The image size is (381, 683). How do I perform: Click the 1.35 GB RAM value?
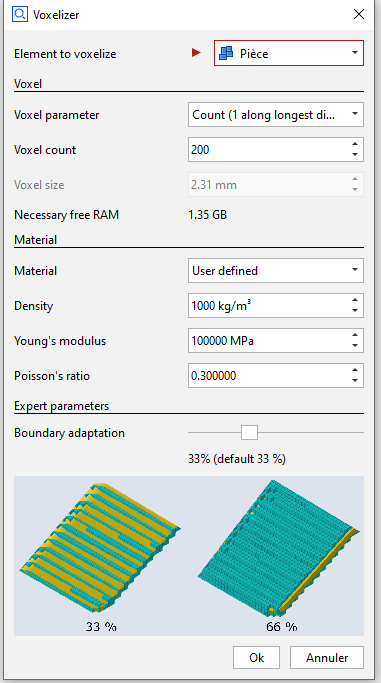pyautogui.click(x=207, y=215)
